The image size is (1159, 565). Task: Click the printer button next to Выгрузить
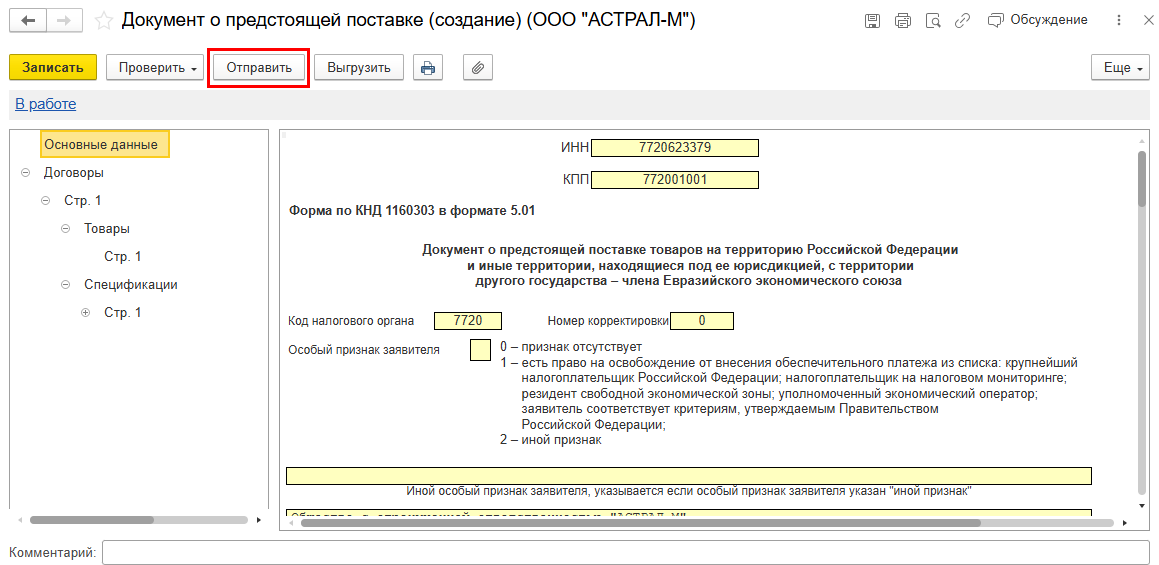click(x=428, y=68)
